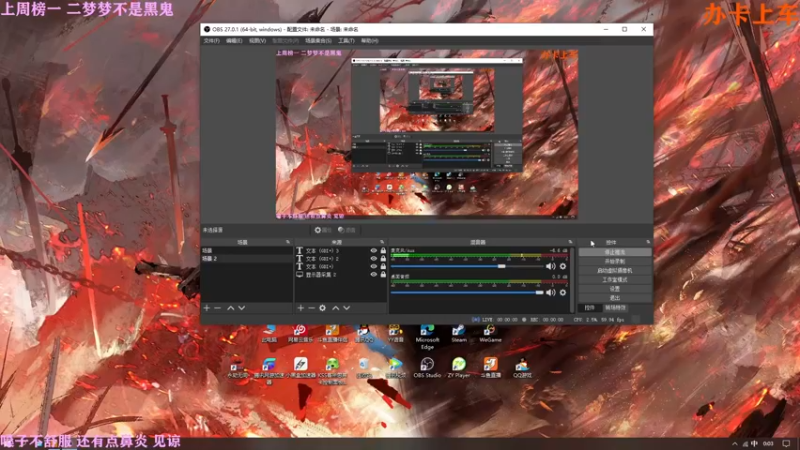Open WeGame desktop shortcut
This screenshot has height=450, width=800.
490,333
